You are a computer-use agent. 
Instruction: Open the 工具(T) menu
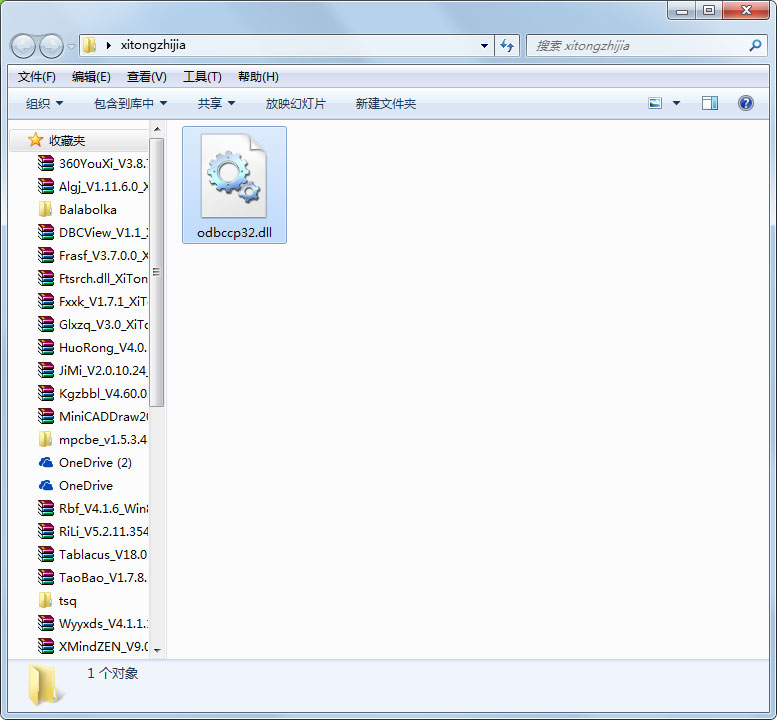pos(201,77)
